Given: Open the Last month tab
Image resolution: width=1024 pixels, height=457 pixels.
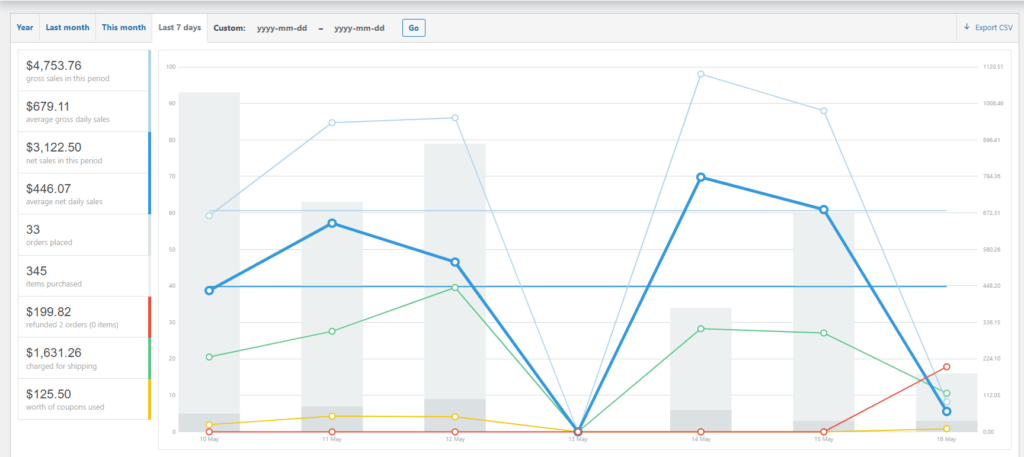Looking at the screenshot, I should [x=67, y=28].
